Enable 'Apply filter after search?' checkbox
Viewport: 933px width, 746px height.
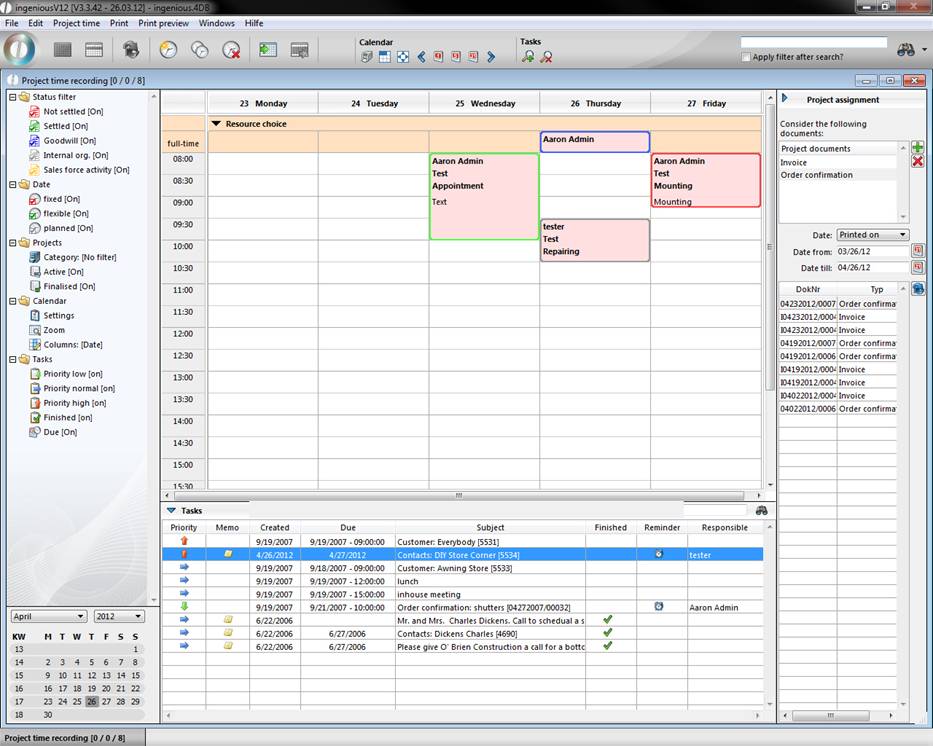[x=746, y=57]
